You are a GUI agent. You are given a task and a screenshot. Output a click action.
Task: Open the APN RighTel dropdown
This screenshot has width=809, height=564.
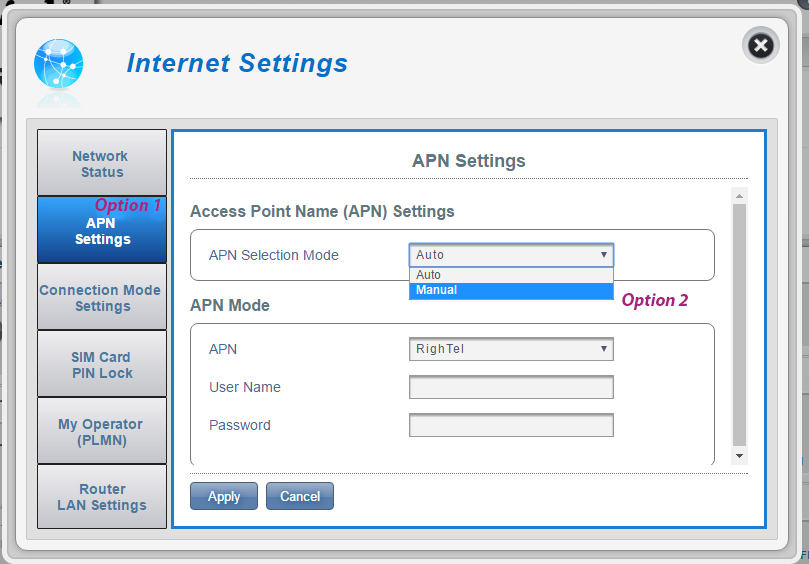(x=511, y=349)
